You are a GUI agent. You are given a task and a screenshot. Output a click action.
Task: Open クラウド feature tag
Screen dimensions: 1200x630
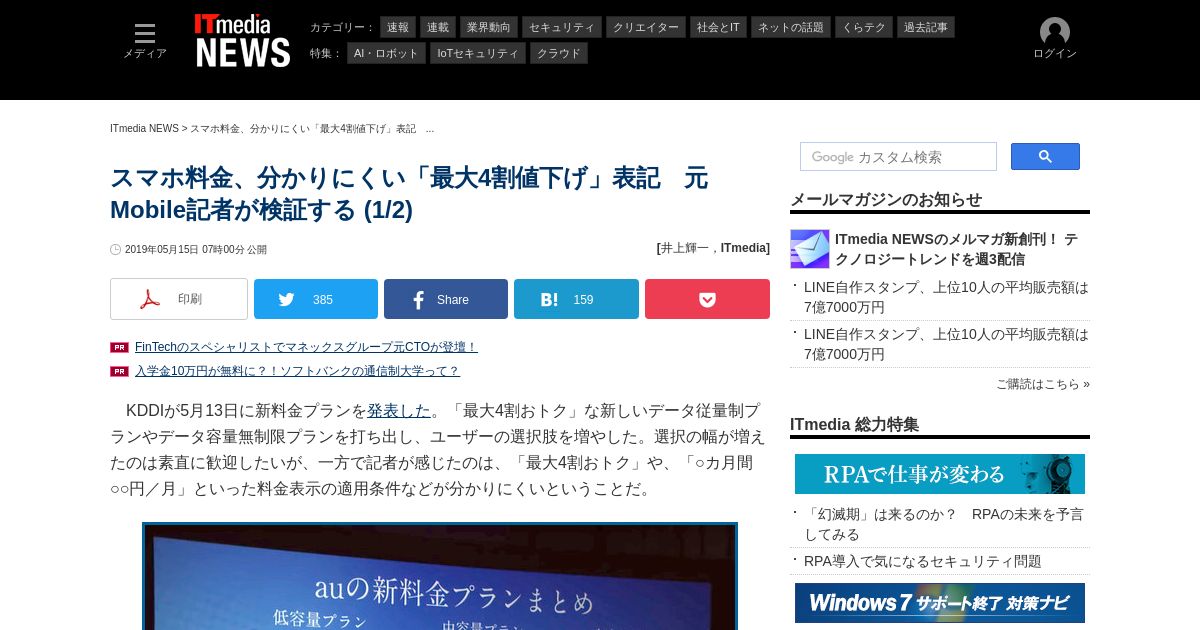click(559, 53)
